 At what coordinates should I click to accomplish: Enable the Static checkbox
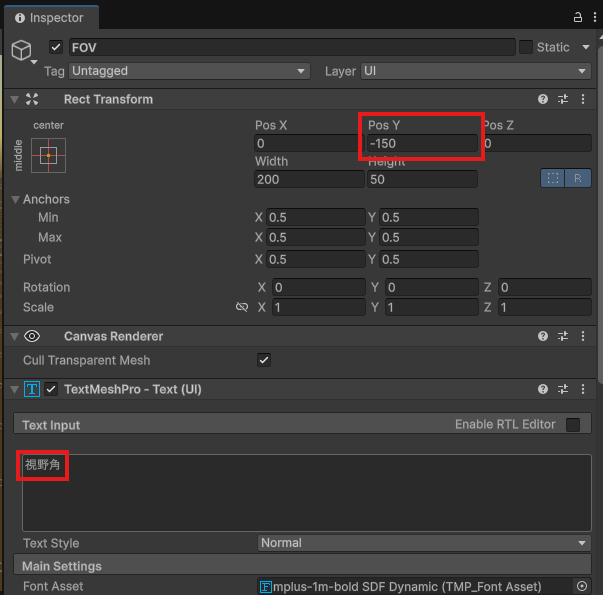tap(525, 47)
